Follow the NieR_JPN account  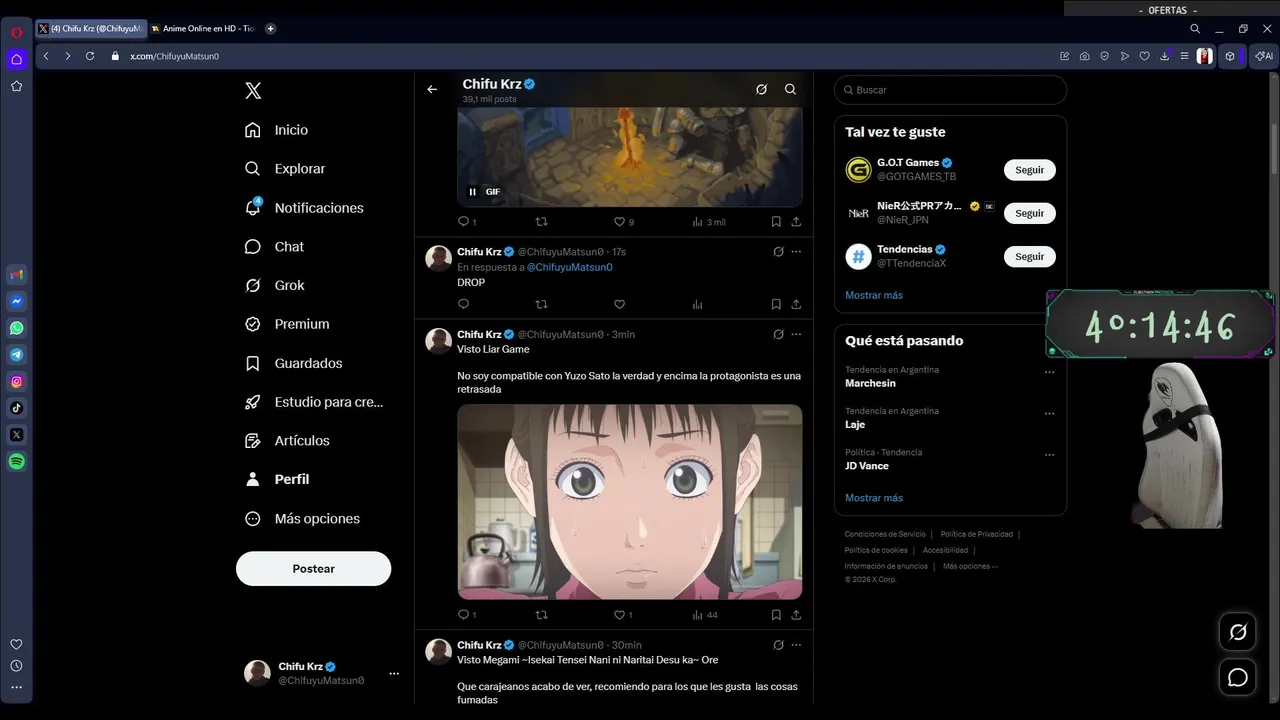[x=1029, y=213]
